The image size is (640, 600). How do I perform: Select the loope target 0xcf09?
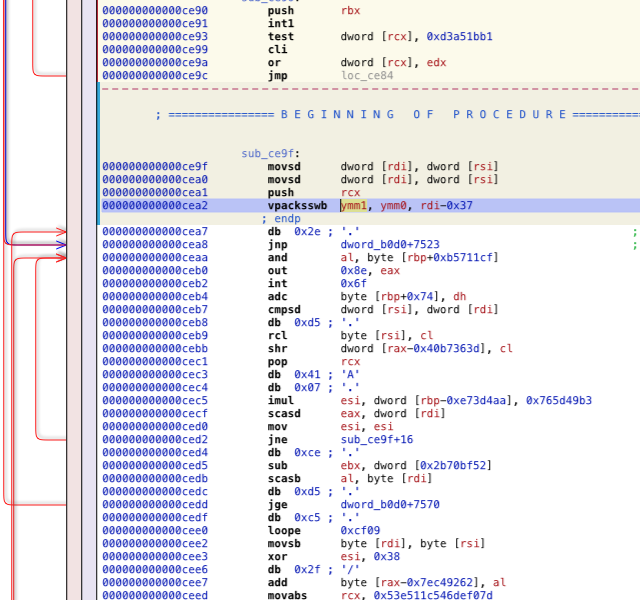(x=360, y=531)
